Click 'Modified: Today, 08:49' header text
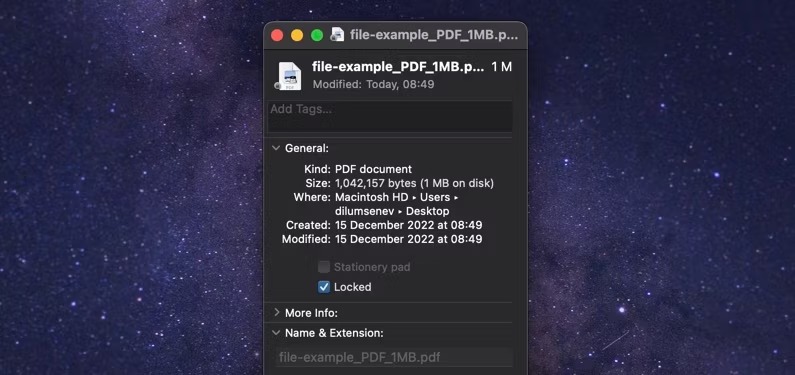This screenshot has width=795, height=375. point(374,85)
